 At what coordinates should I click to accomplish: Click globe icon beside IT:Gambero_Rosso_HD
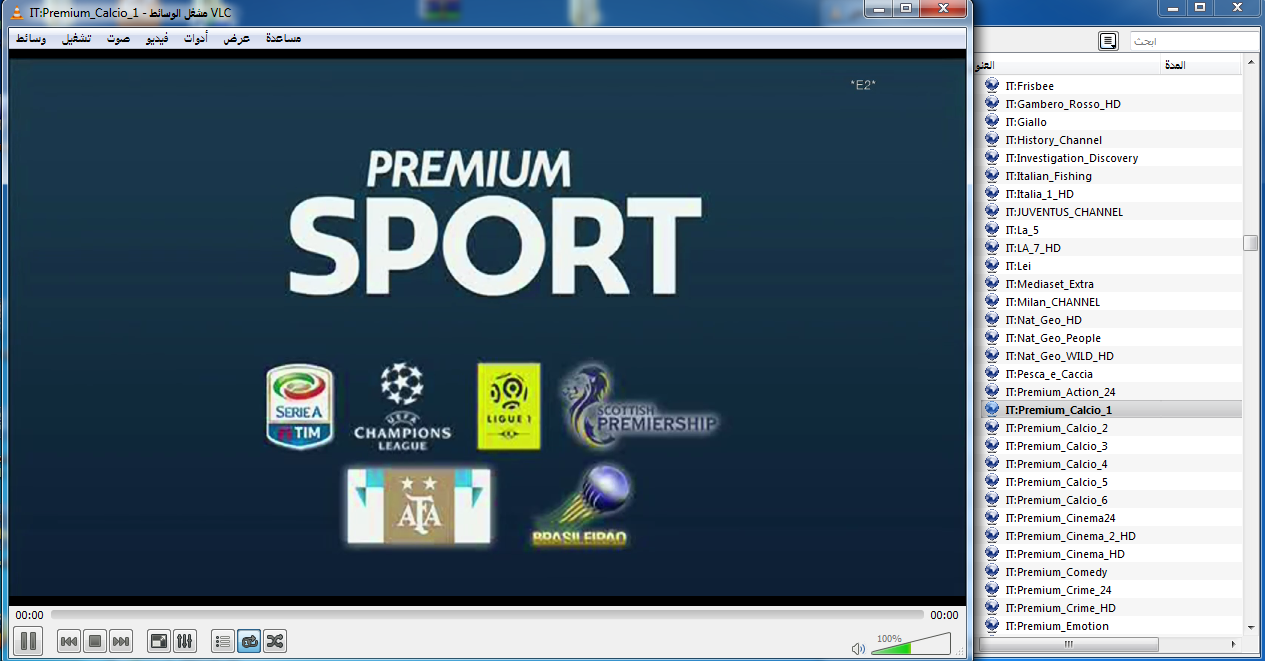click(x=992, y=104)
